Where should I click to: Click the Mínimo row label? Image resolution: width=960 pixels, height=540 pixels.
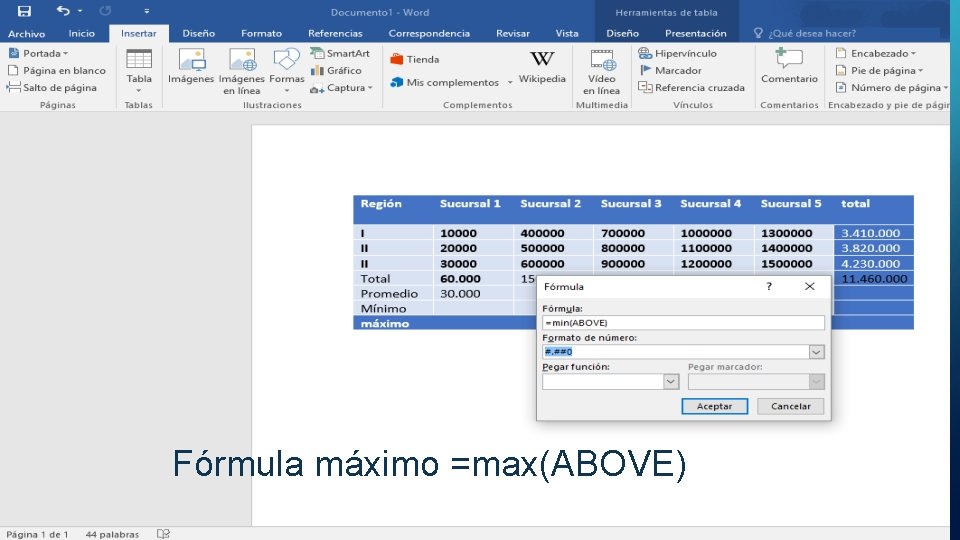(x=383, y=309)
